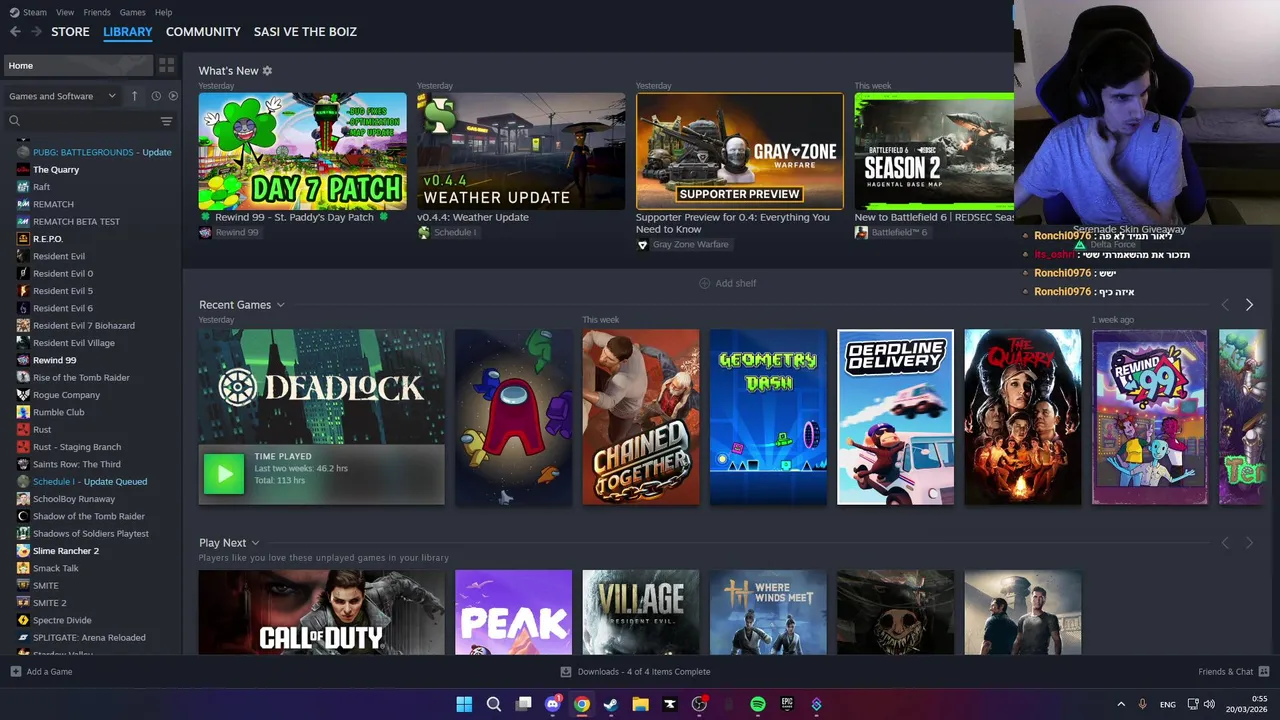
Task: Select Resident Evil Village entry
Action: 73,343
